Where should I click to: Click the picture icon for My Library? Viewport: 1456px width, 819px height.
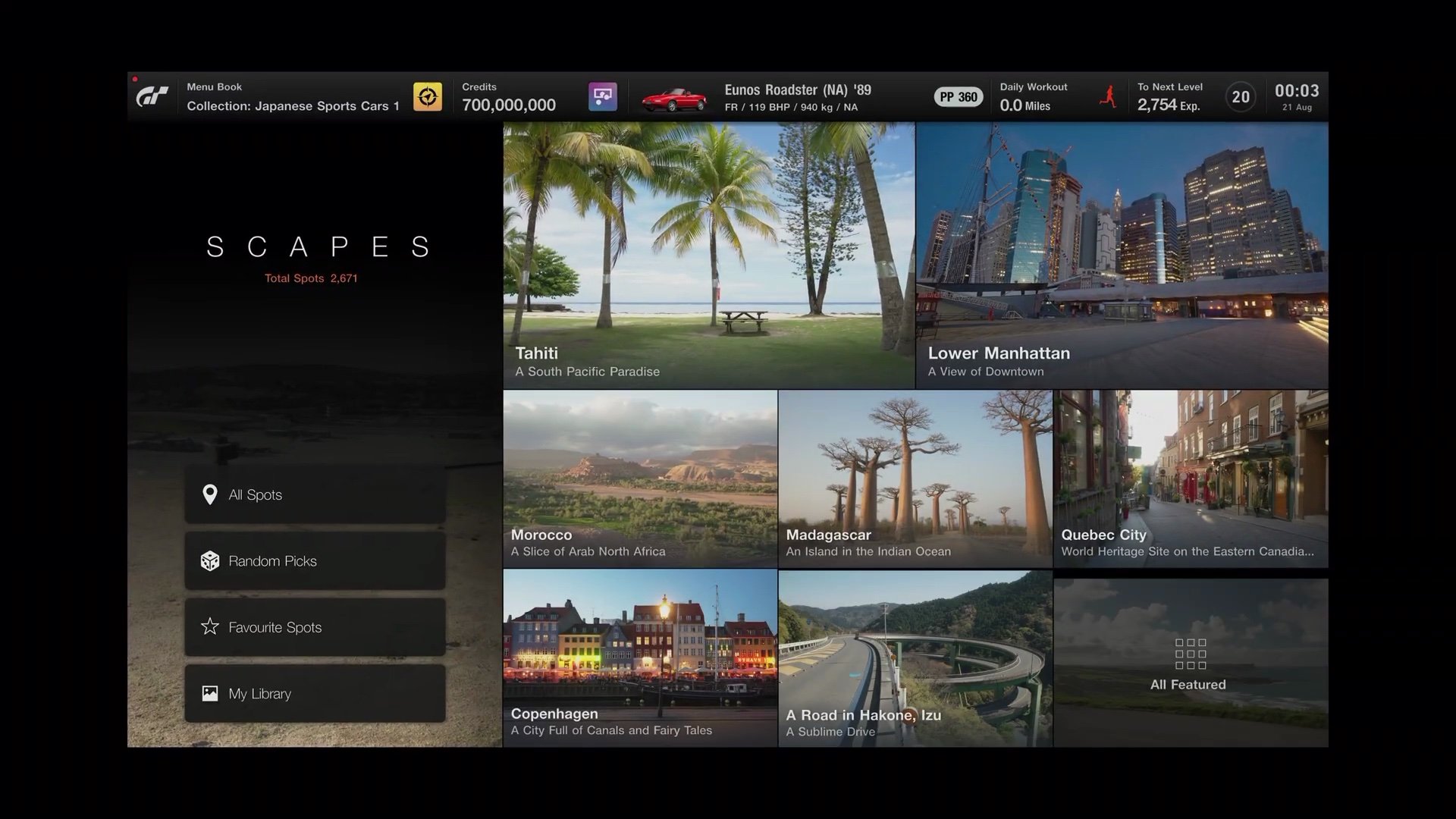click(210, 694)
